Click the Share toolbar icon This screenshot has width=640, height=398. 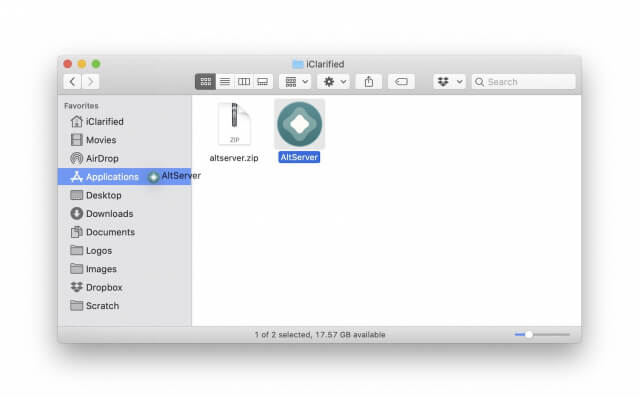[x=369, y=82]
